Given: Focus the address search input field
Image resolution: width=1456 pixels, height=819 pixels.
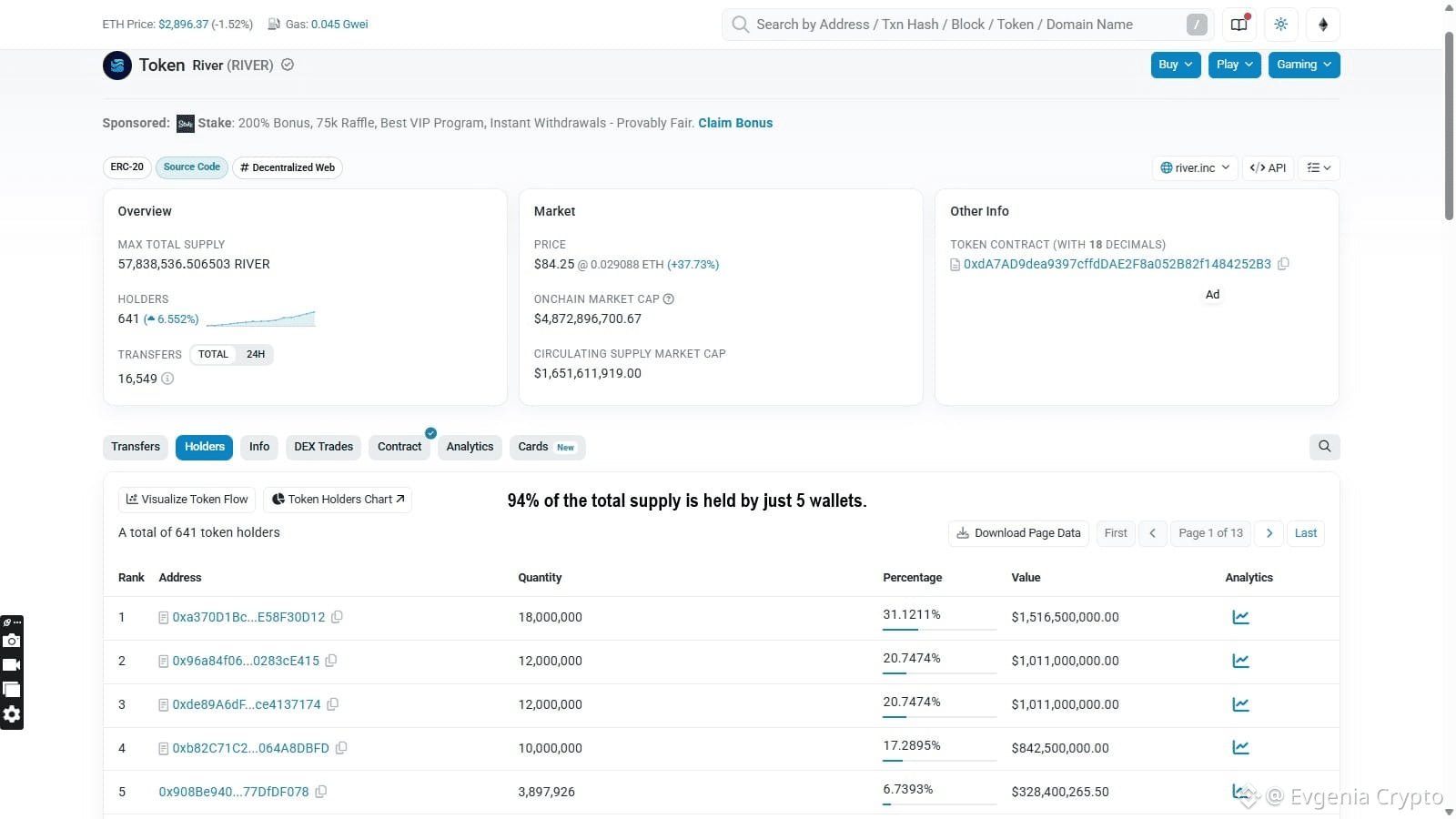Looking at the screenshot, I should pyautogui.click(x=966, y=25).
